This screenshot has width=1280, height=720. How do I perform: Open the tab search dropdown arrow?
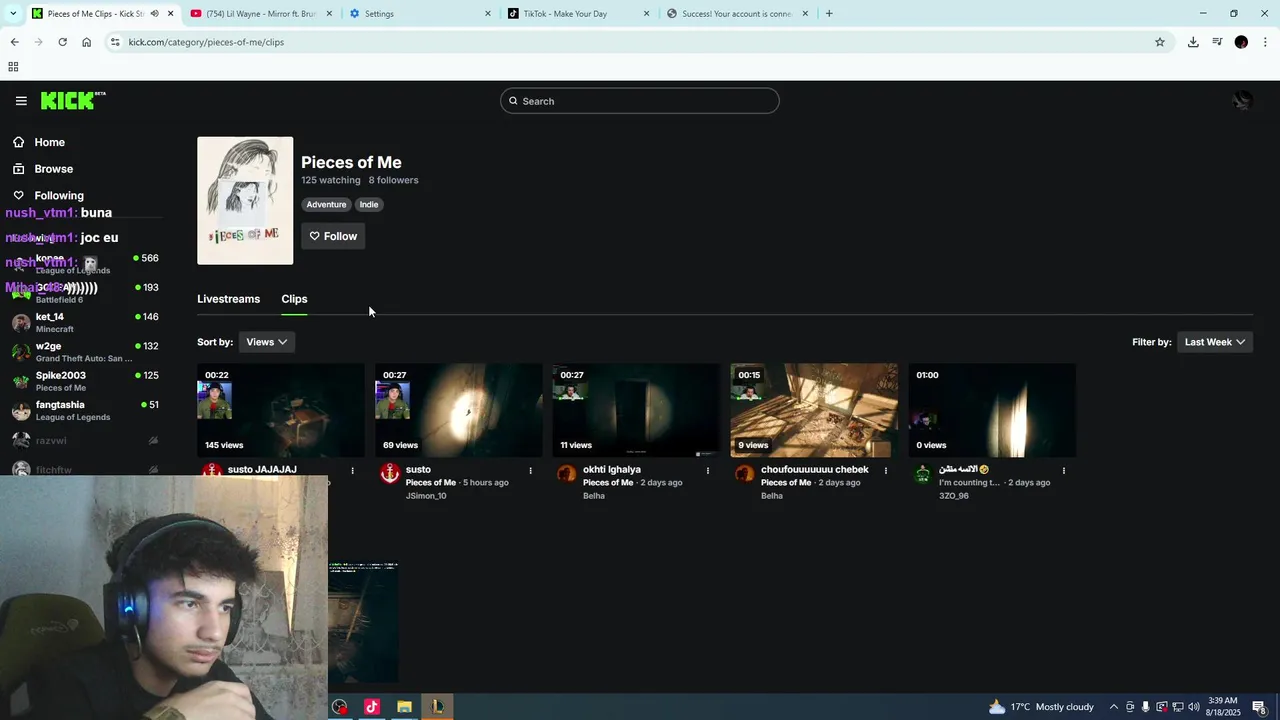tap(13, 14)
